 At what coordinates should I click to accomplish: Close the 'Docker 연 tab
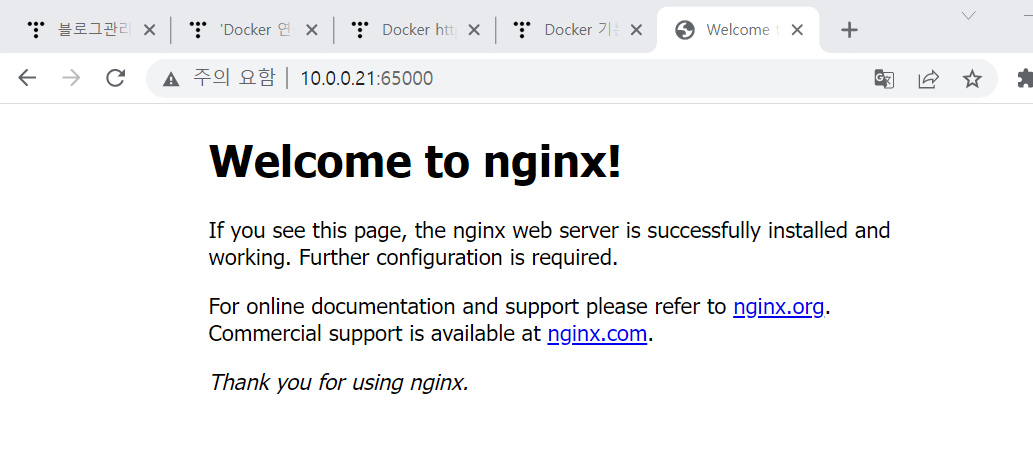point(312,30)
